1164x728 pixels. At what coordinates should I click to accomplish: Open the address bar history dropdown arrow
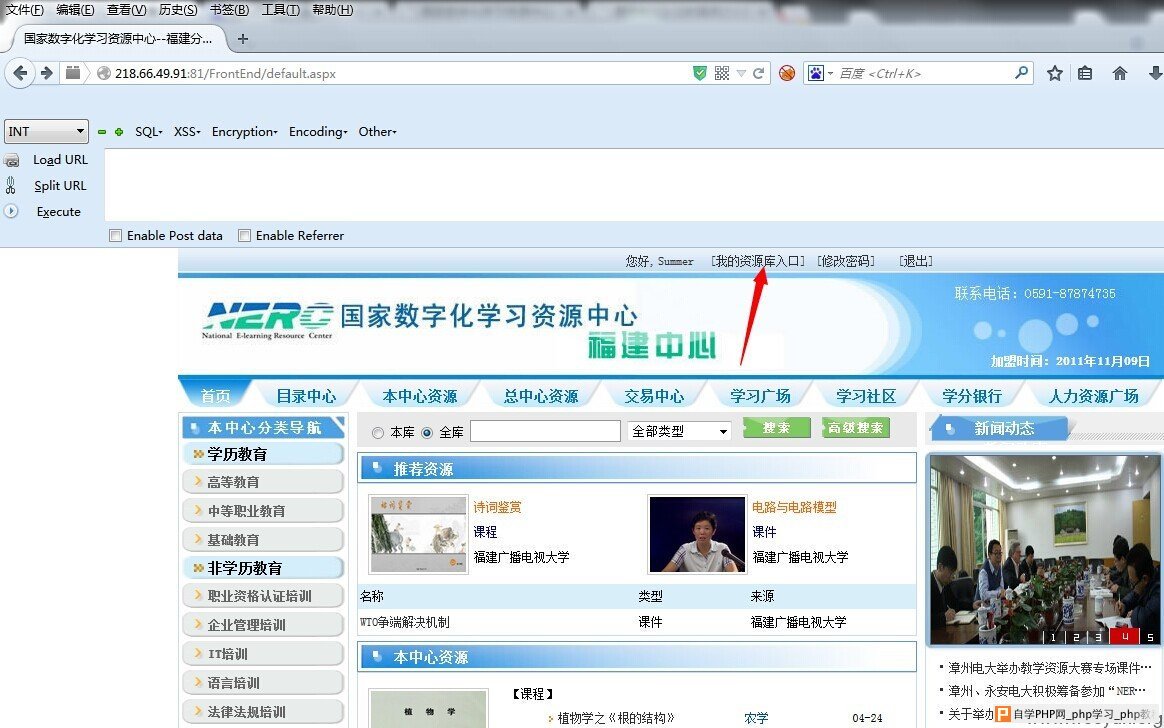coord(741,73)
